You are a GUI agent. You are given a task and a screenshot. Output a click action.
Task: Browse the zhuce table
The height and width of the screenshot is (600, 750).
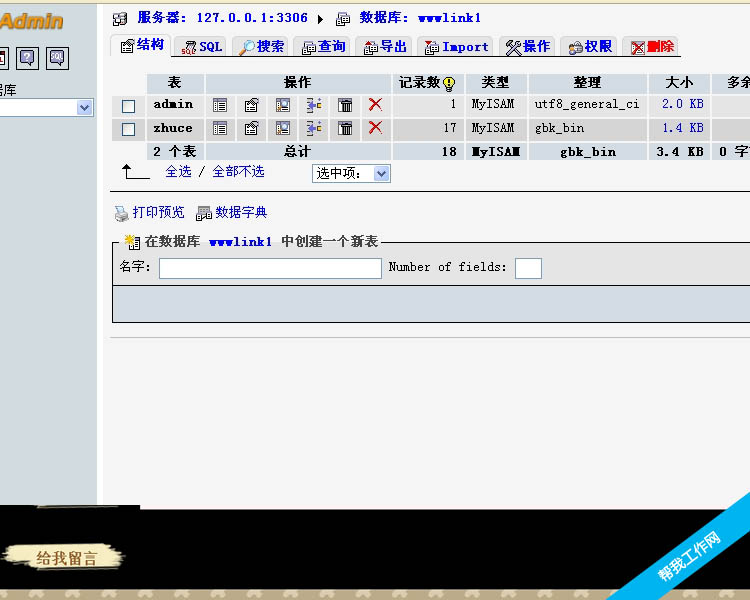220,128
